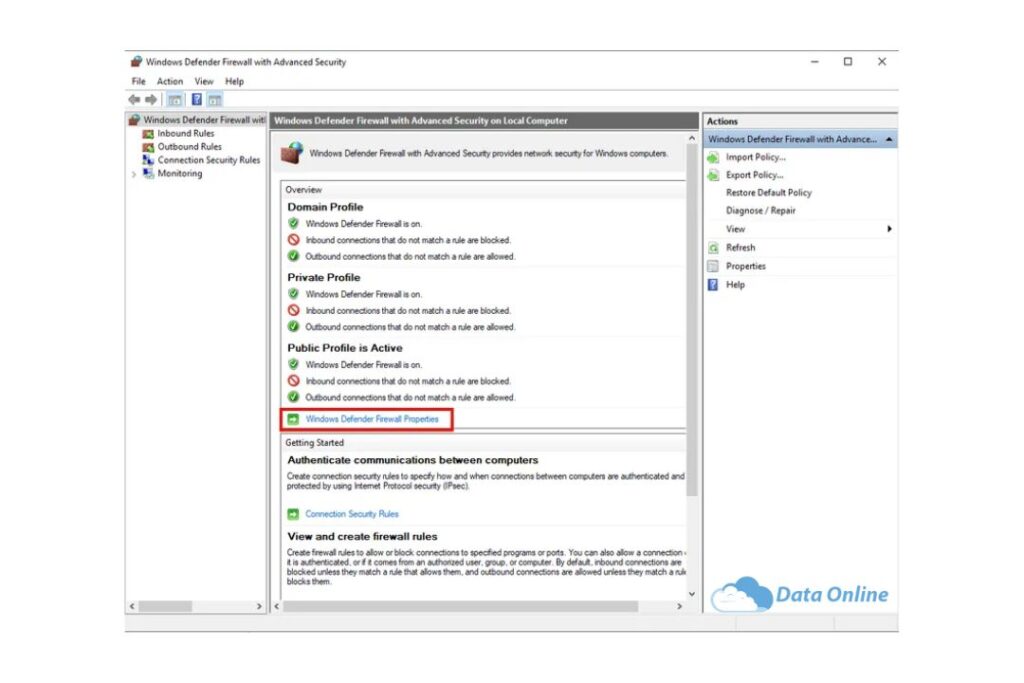Click the center pane vertical scrollbar thumb
This screenshot has width=1024, height=683.
pos(692,320)
